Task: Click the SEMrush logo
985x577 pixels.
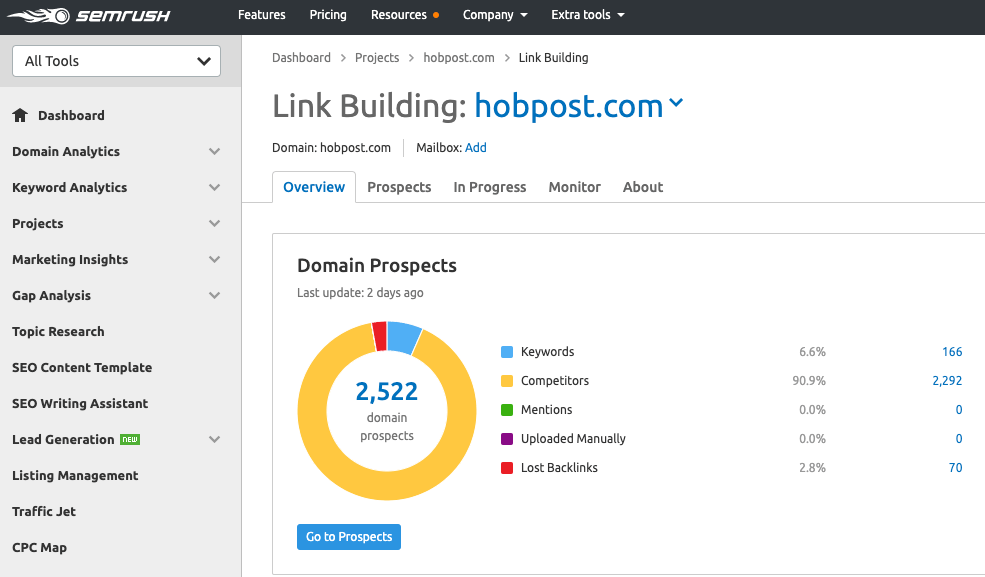Action: pos(89,15)
